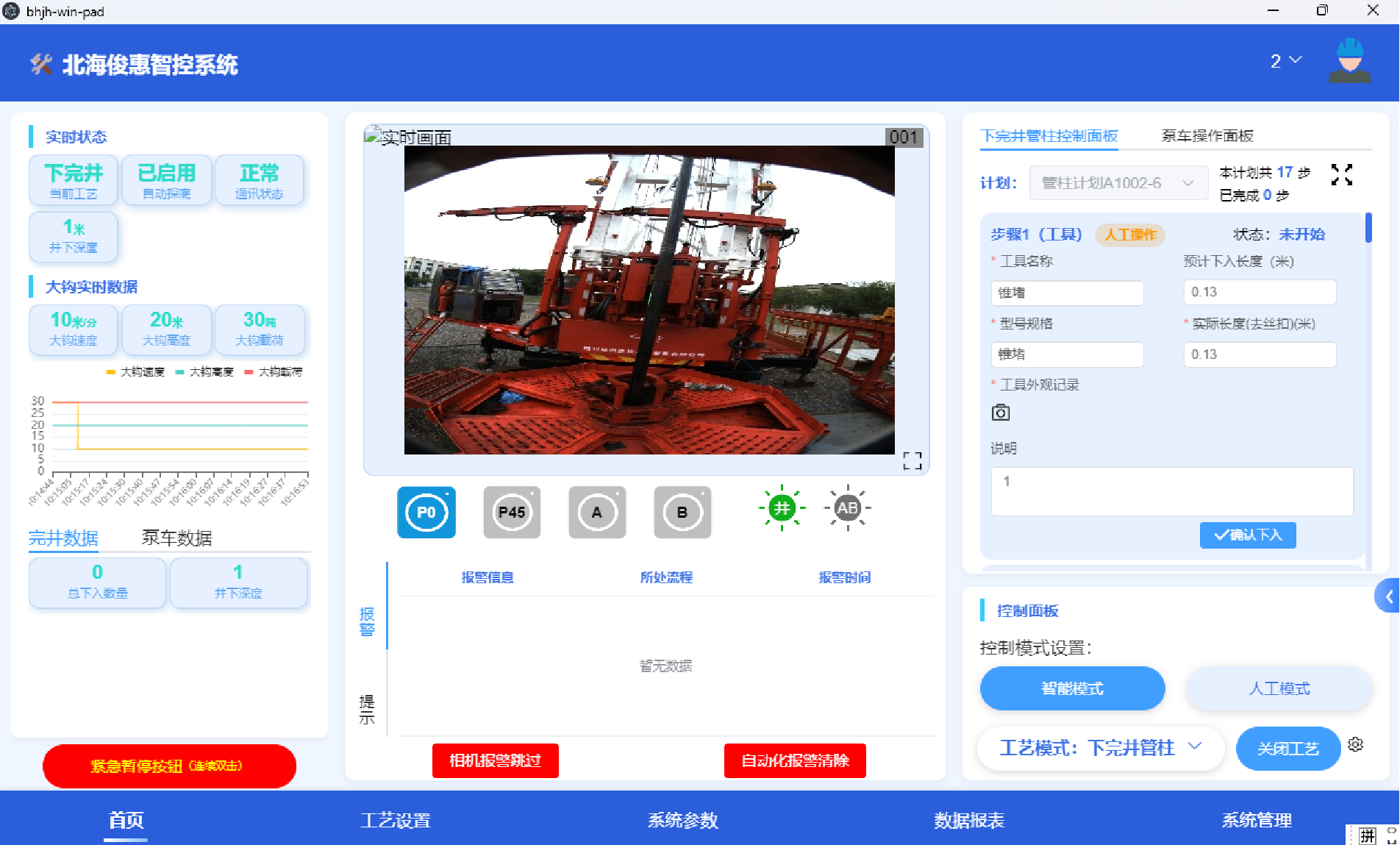The width and height of the screenshot is (1400, 845).
Task: Click the green 井 indicator light icon
Action: 782,507
